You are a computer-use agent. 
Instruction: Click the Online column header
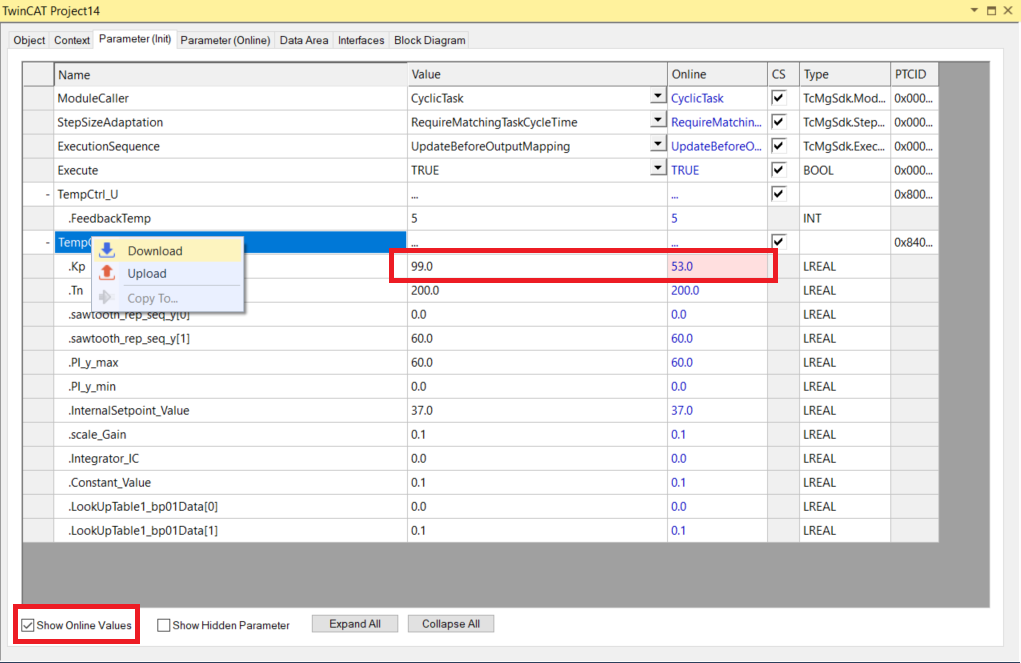(717, 74)
